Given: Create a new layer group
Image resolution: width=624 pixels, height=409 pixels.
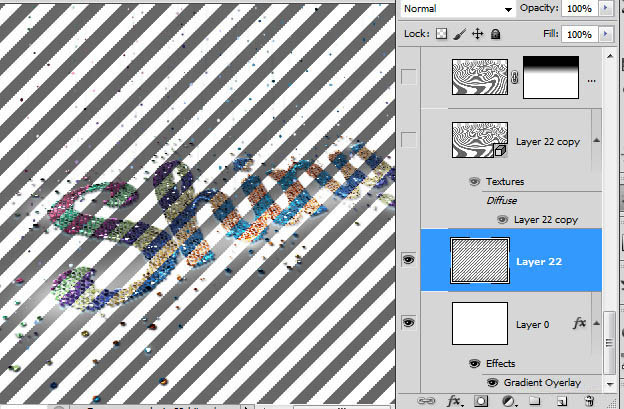Looking at the screenshot, I should 535,401.
